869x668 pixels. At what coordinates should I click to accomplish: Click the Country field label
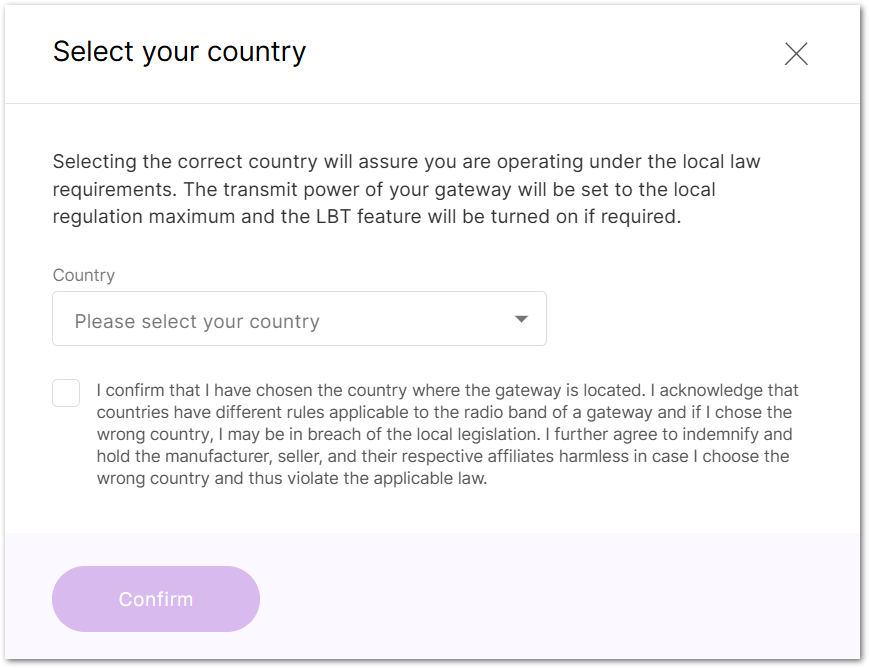pyautogui.click(x=84, y=275)
